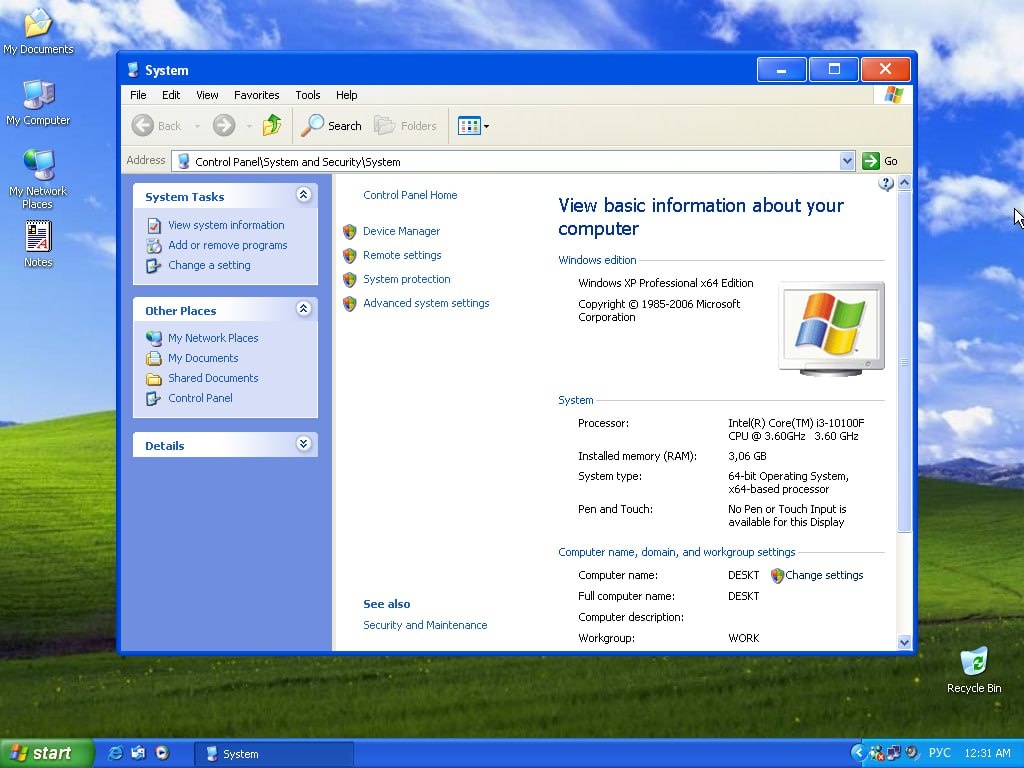The image size is (1024, 768).
Task: Collapse the System Tasks panel
Action: pyautogui.click(x=303, y=195)
